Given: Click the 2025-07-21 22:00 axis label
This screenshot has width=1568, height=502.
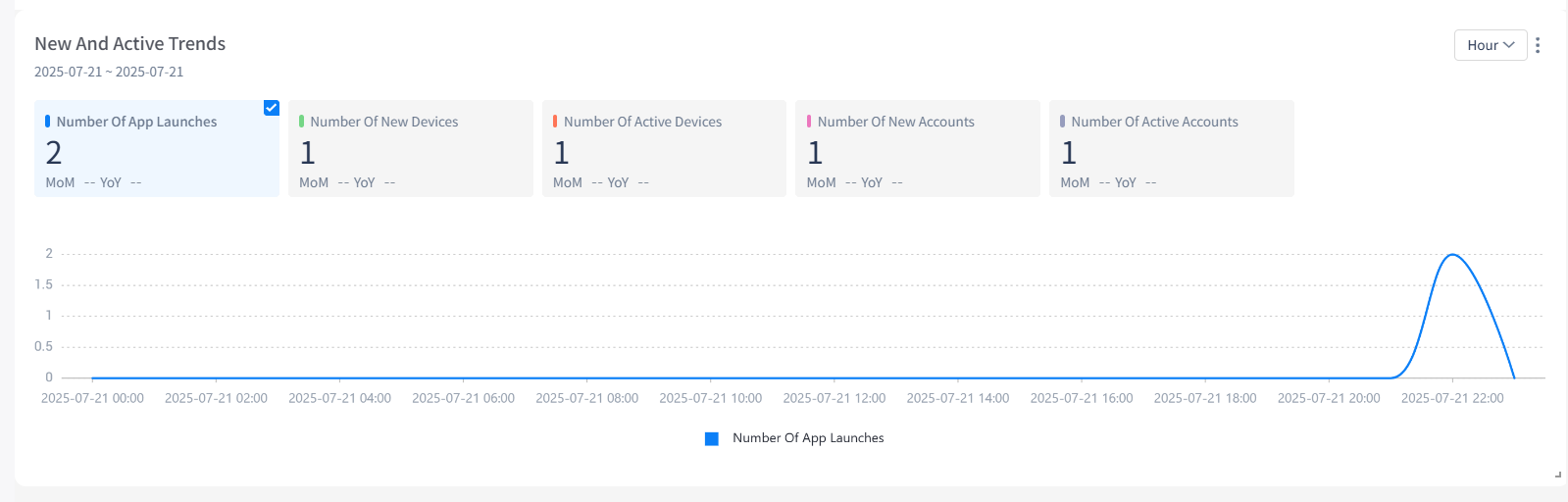Looking at the screenshot, I should 1451,398.
